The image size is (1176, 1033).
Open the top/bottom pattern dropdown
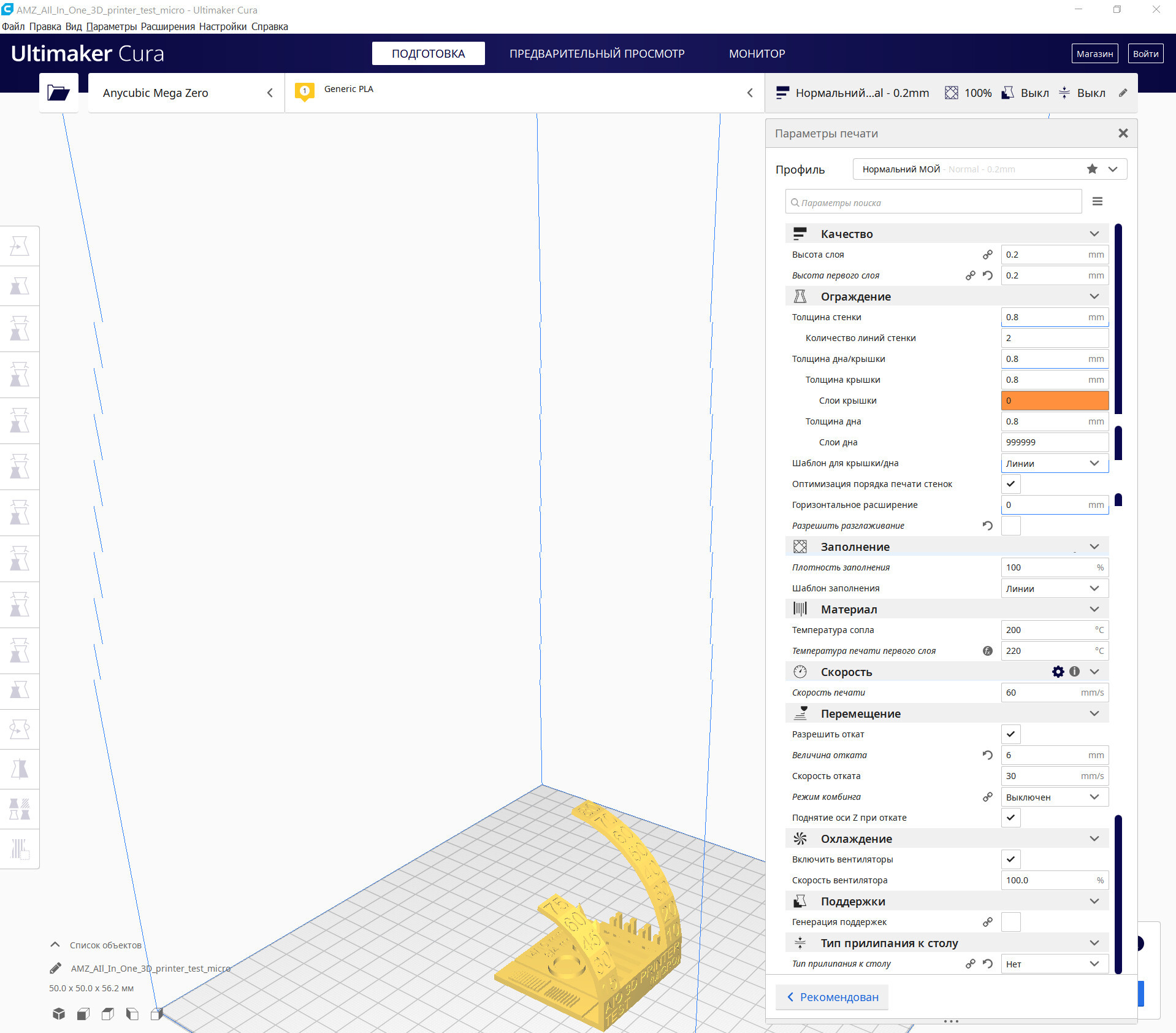pos(1055,463)
